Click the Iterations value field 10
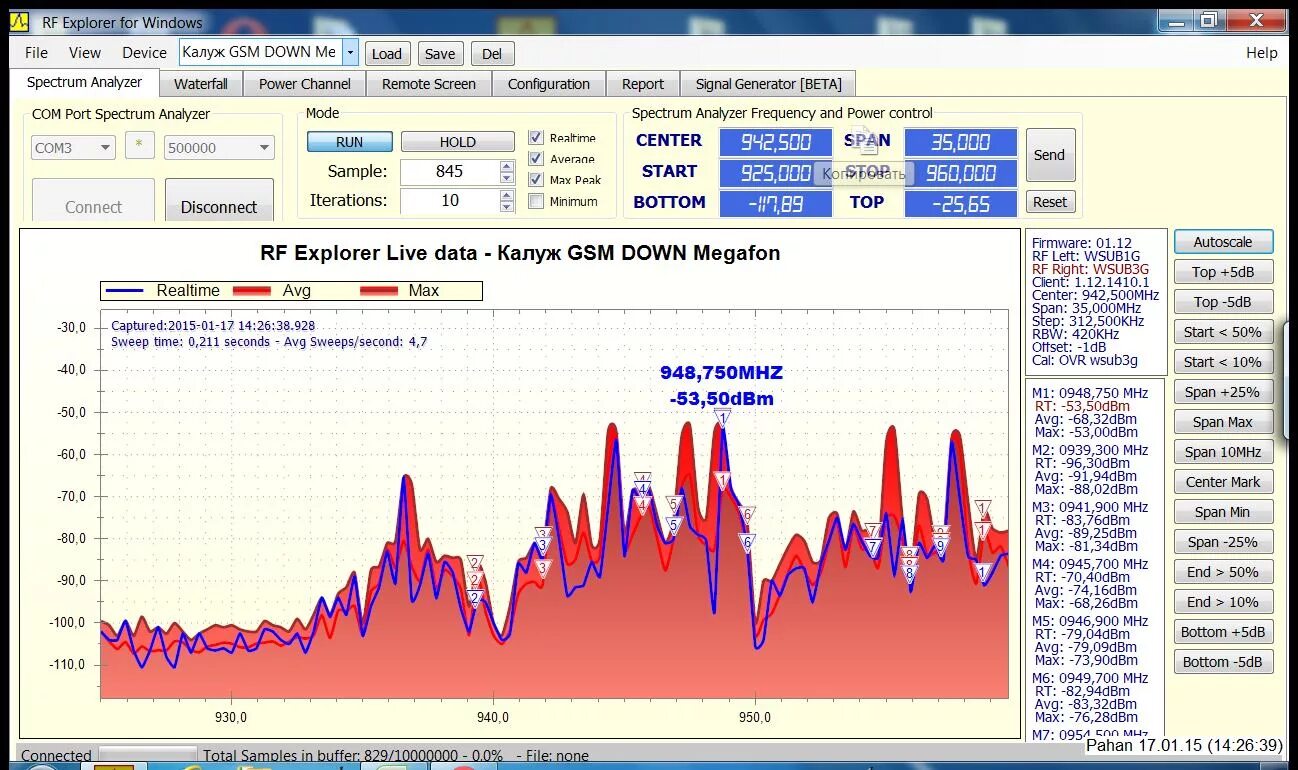Screen dimensions: 1298x770 [450, 201]
